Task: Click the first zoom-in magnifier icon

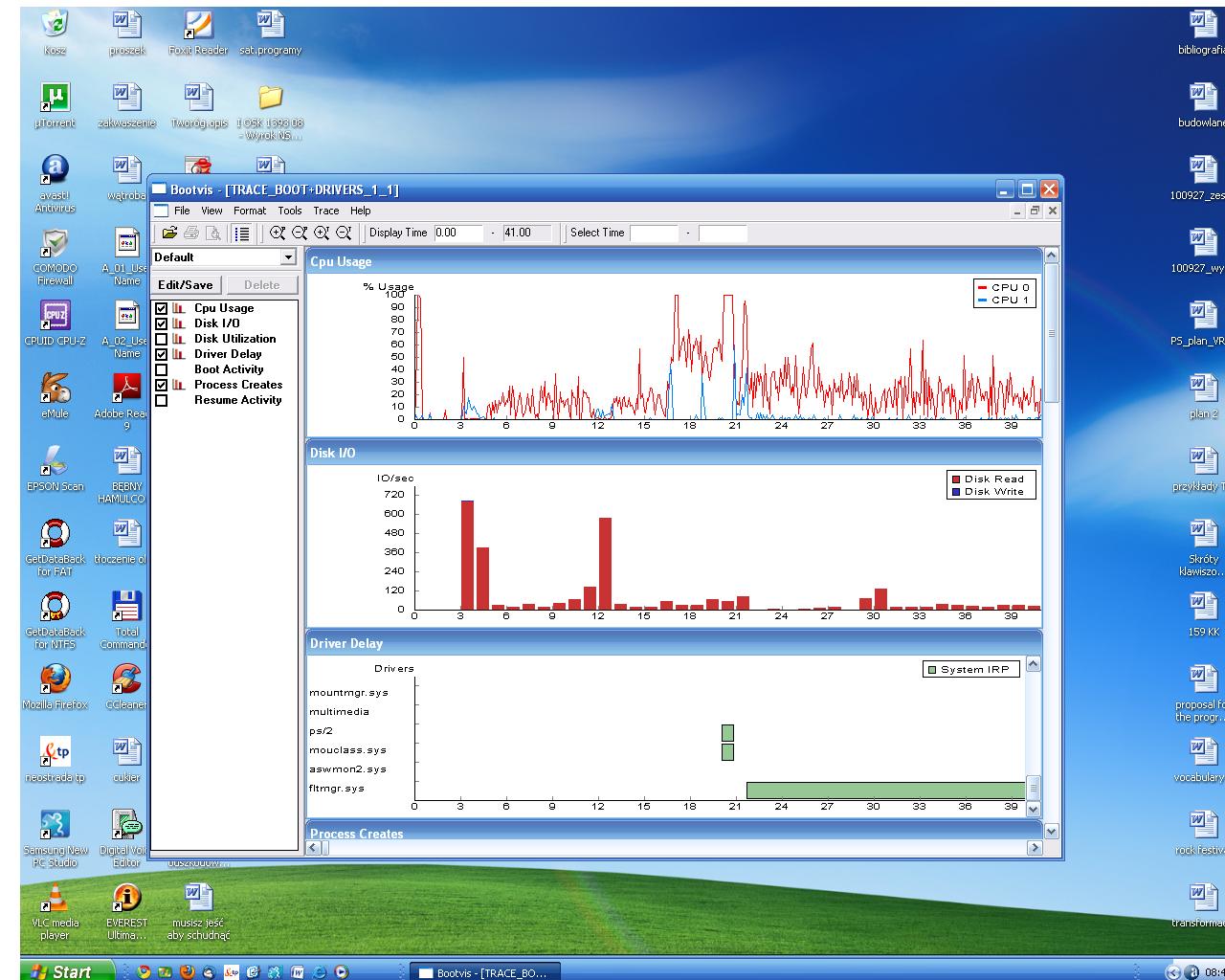Action: coord(278,233)
